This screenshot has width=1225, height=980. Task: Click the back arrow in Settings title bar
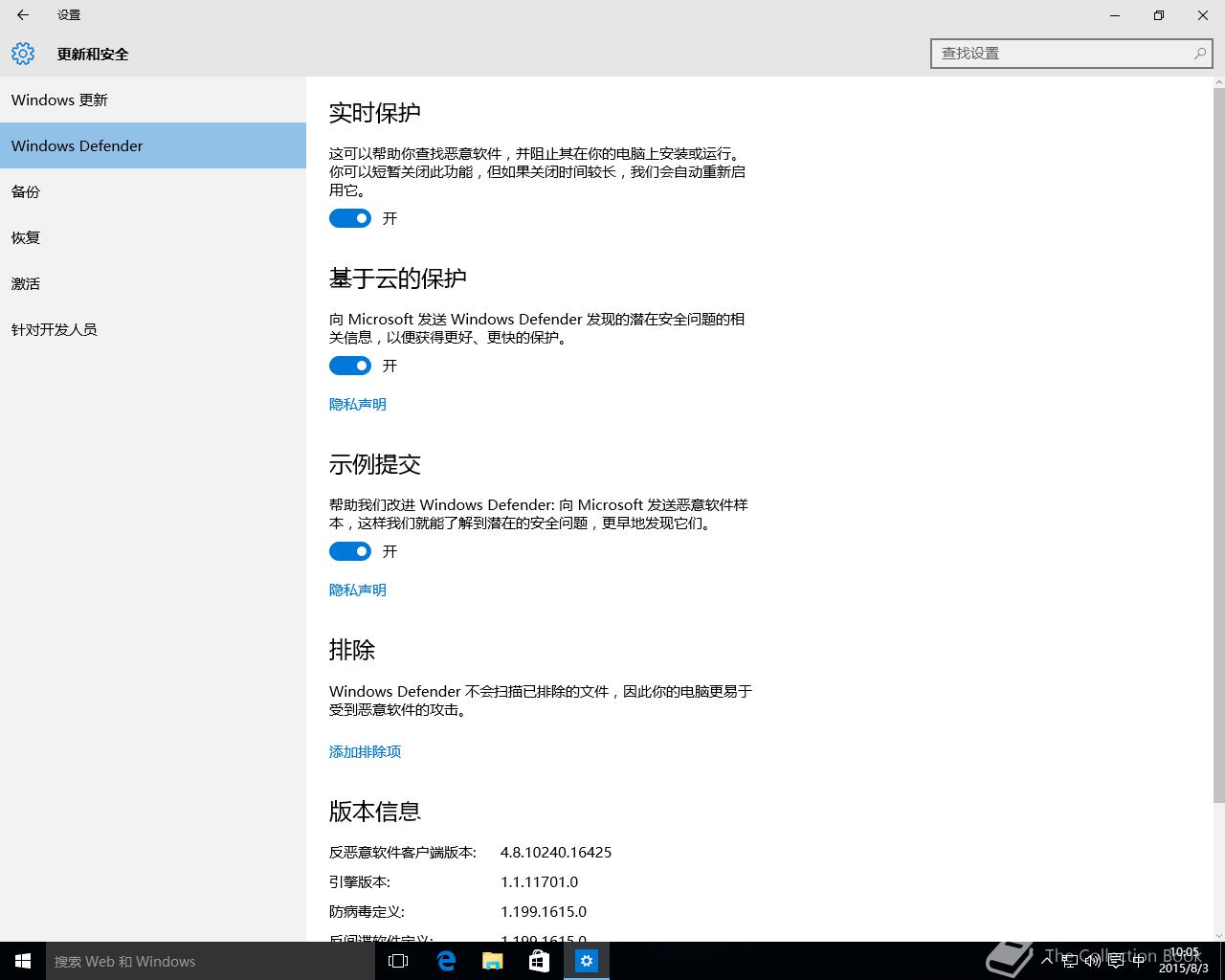[23, 15]
